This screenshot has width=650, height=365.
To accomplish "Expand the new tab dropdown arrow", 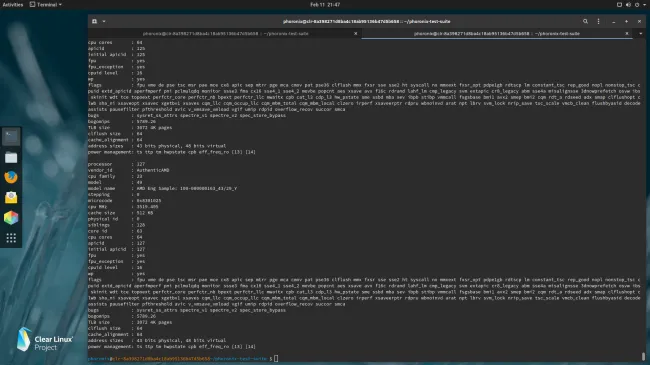I will click(x=104, y=21).
